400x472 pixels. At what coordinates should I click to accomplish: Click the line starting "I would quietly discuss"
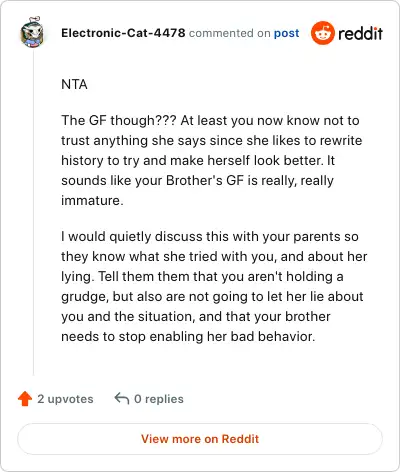(x=210, y=237)
